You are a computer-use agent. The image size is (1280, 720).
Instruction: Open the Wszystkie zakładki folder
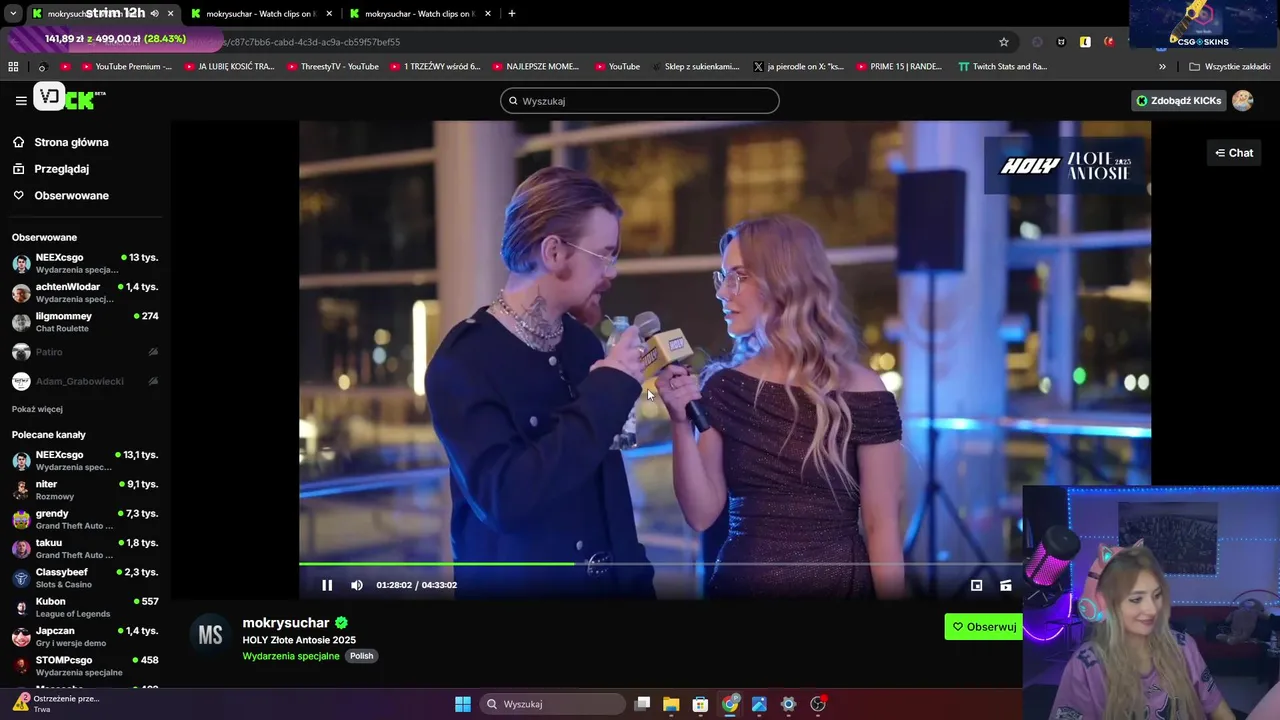[1230, 67]
